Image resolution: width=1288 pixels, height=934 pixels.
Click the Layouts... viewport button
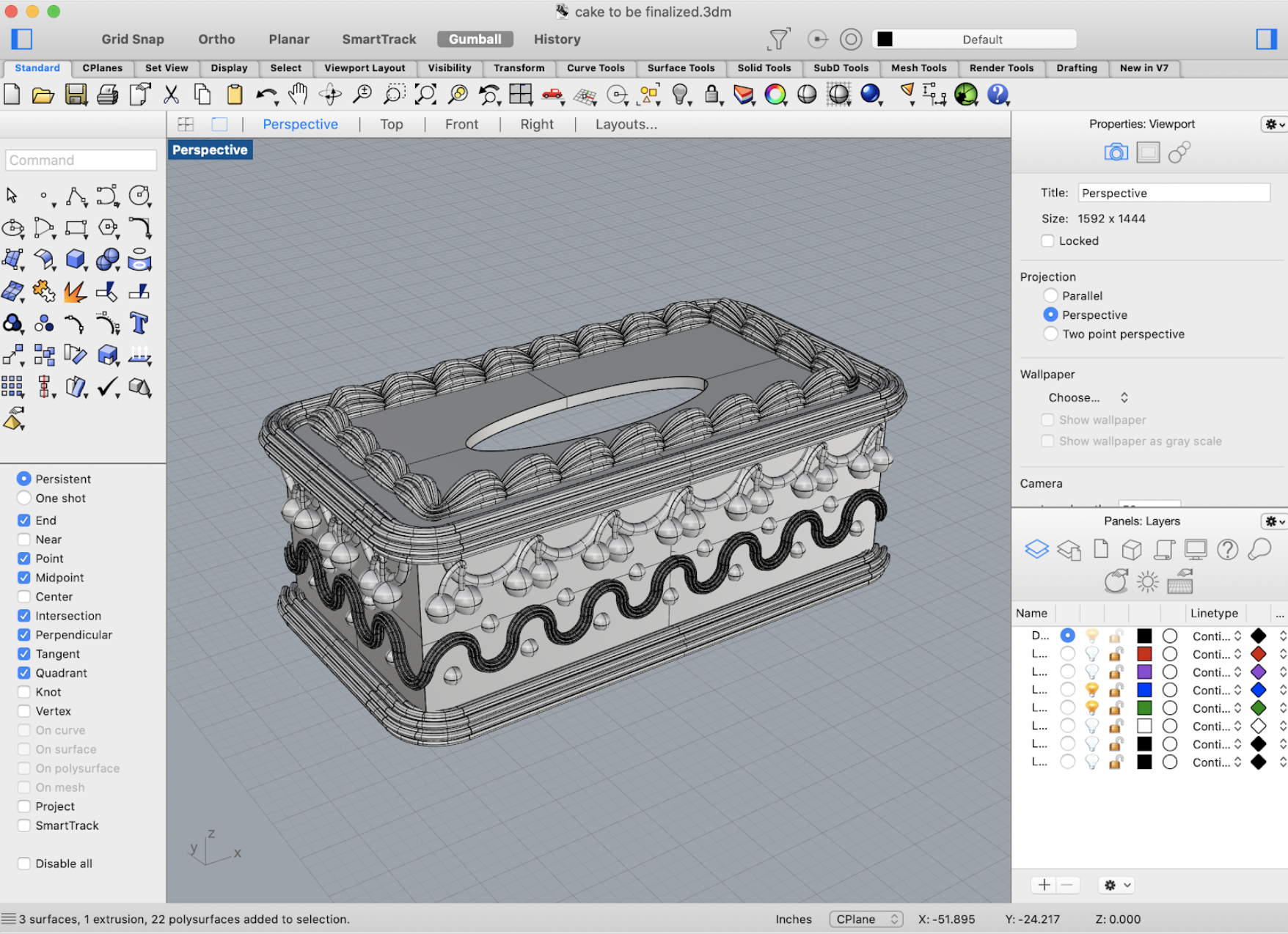pos(626,125)
